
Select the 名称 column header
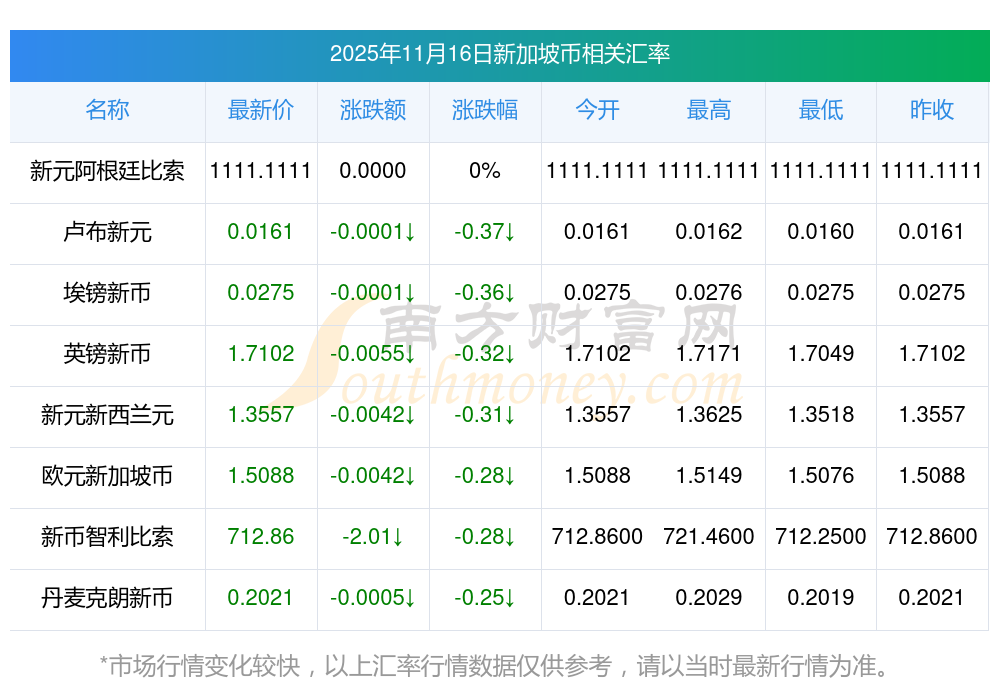(107, 110)
